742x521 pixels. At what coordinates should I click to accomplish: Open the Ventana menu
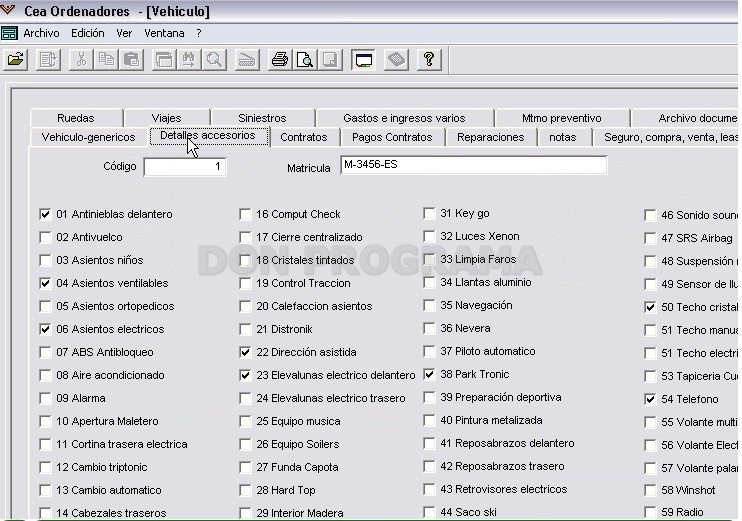coord(164,33)
